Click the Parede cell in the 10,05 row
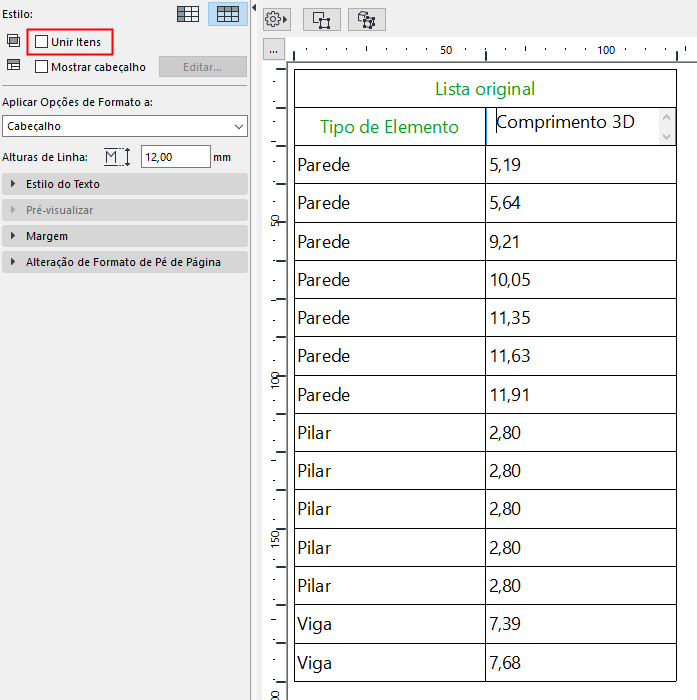 click(390, 280)
